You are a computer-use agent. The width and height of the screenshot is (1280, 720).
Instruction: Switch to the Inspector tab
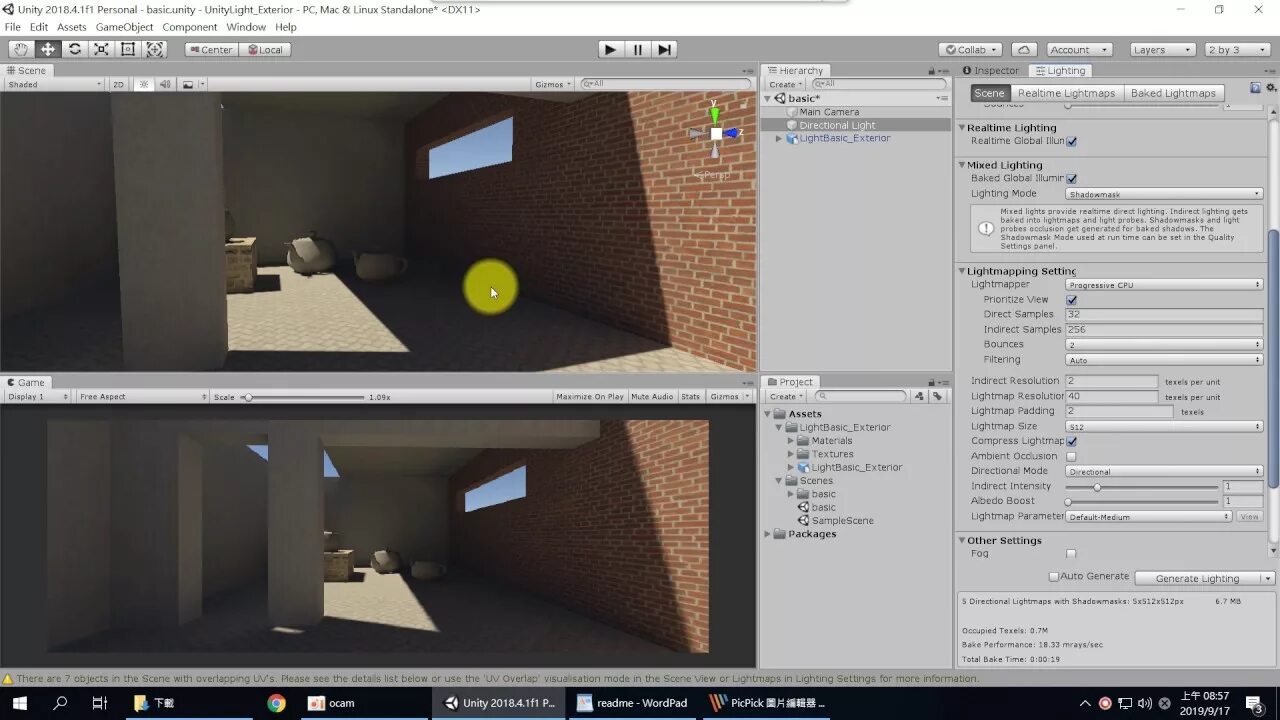(x=989, y=71)
